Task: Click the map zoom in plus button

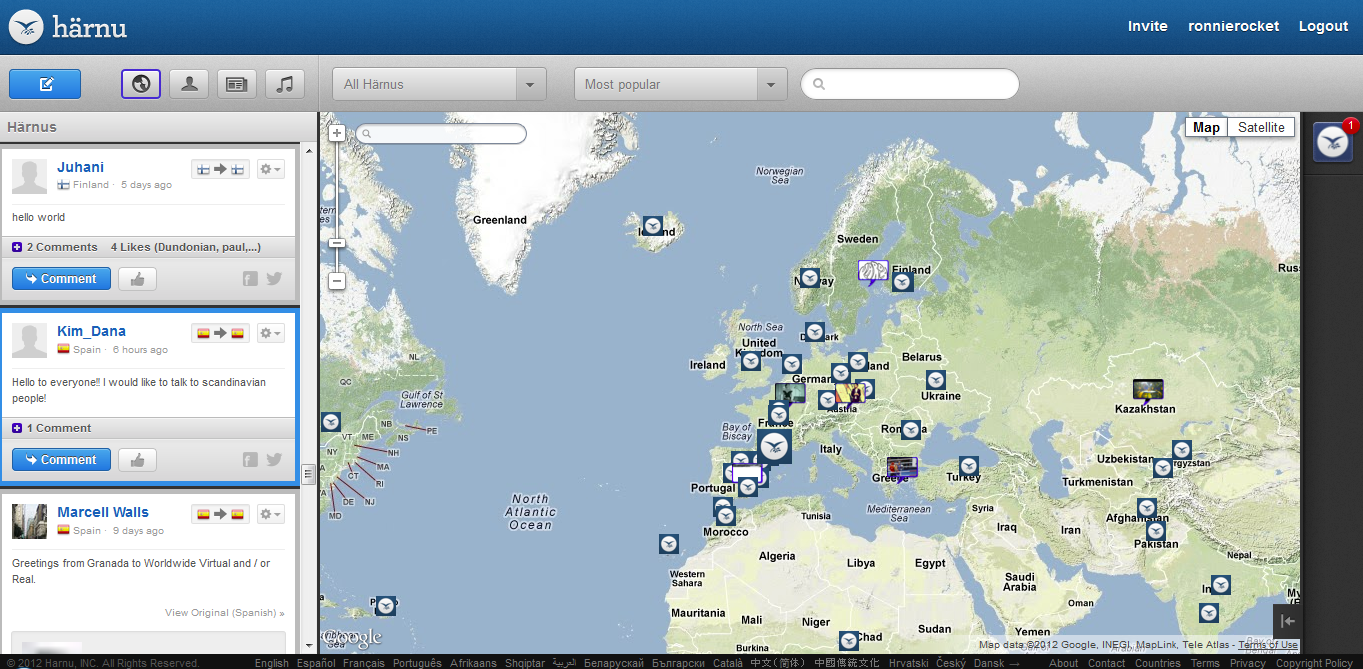Action: click(337, 133)
